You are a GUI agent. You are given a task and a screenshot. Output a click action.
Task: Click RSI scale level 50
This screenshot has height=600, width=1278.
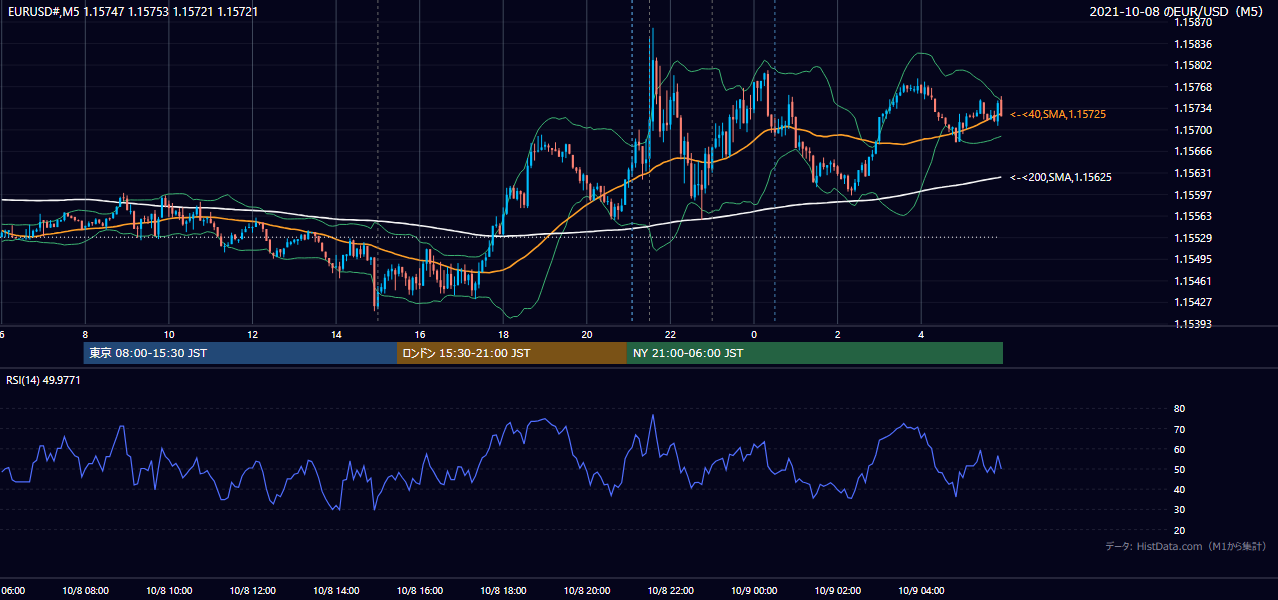point(1179,470)
